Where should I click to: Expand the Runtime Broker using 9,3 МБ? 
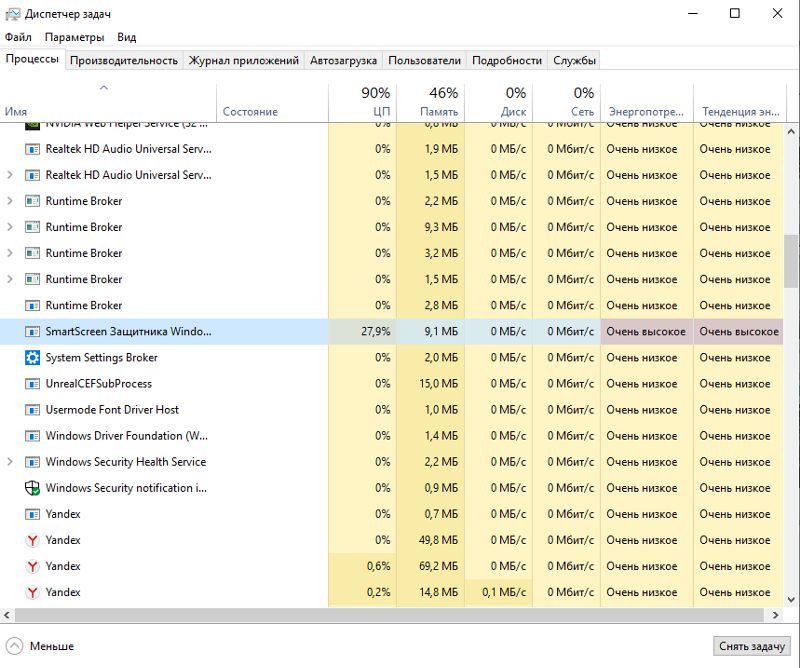(x=10, y=227)
